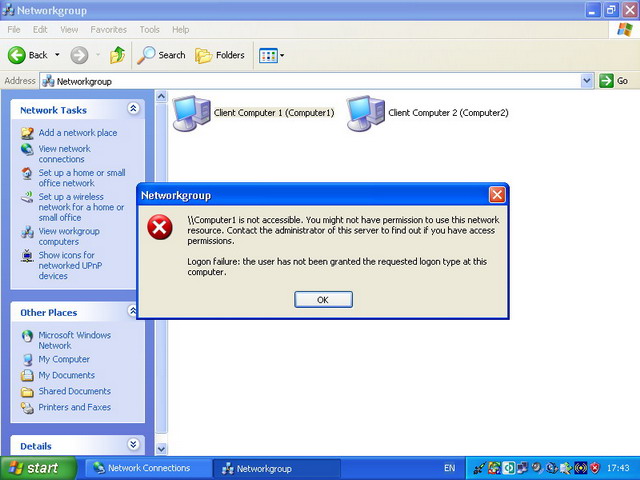Click the wireless signal tray icon

click(580, 468)
